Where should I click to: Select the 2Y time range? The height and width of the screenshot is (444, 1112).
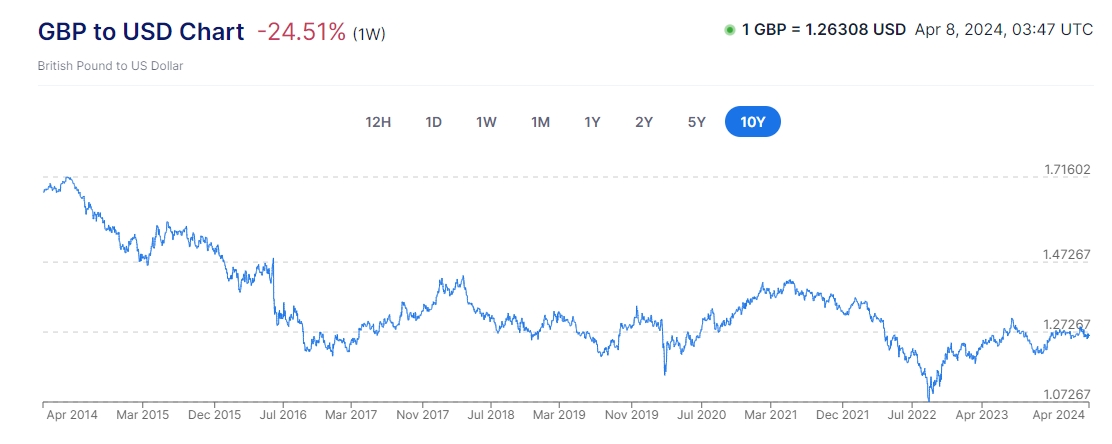644,122
